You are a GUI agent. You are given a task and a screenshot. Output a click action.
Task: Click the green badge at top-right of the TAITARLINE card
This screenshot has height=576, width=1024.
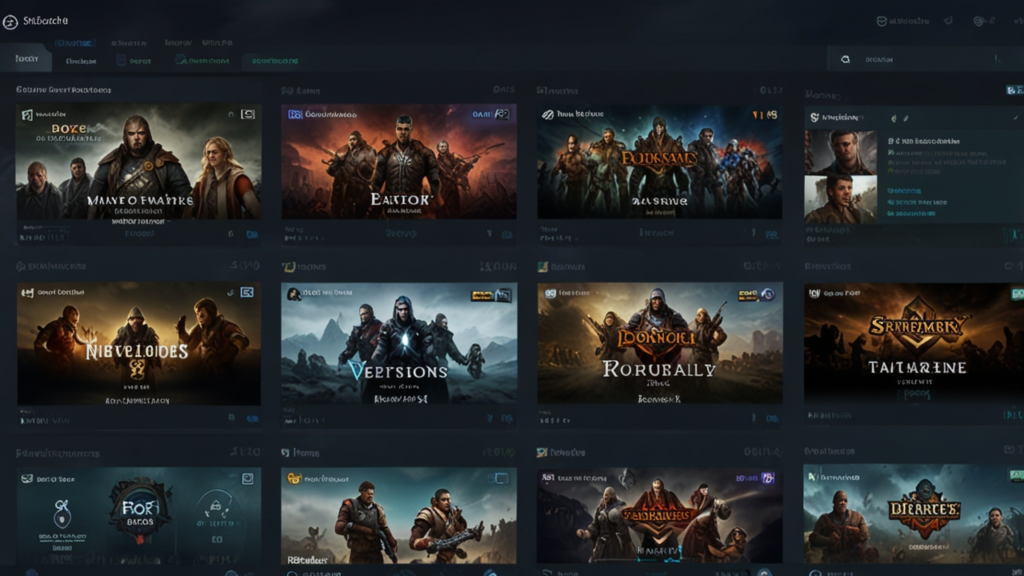click(1017, 294)
